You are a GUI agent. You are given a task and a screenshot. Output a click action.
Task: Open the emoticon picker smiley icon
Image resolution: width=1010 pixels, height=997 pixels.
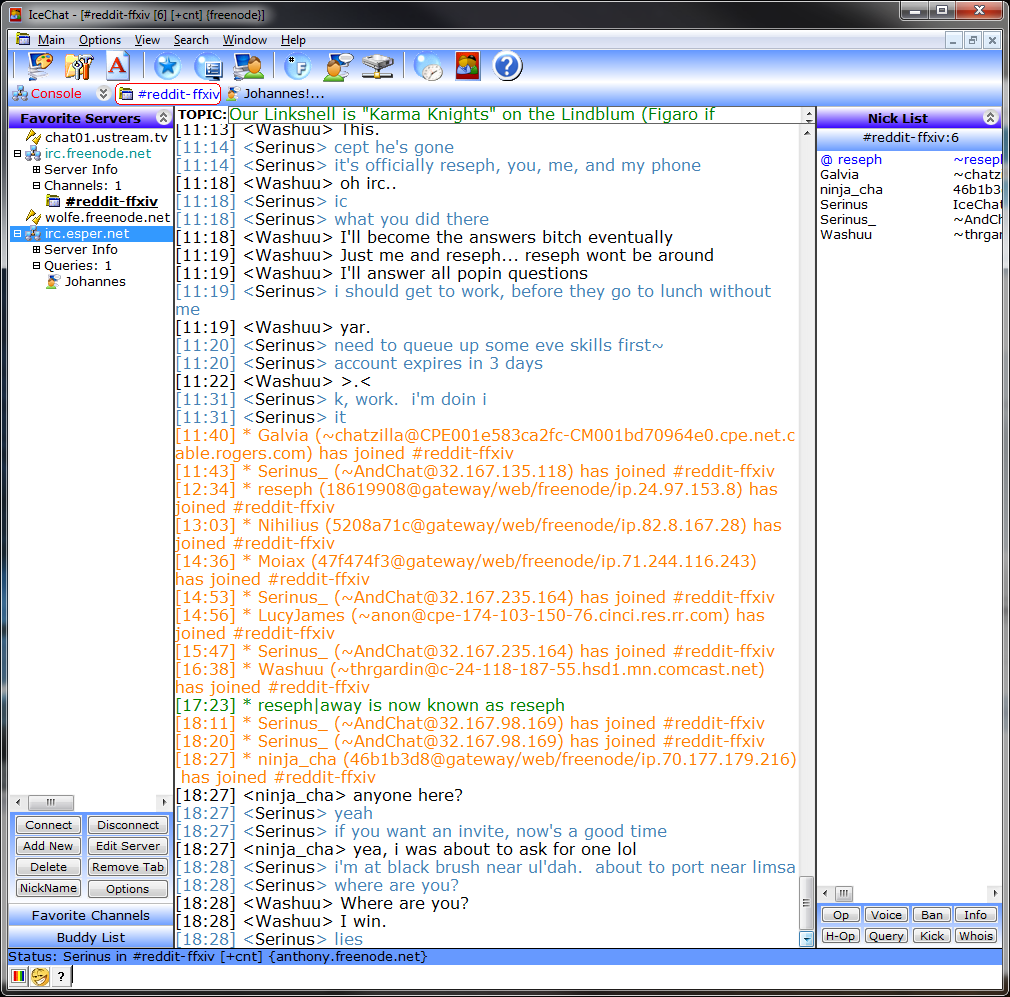click(40, 977)
